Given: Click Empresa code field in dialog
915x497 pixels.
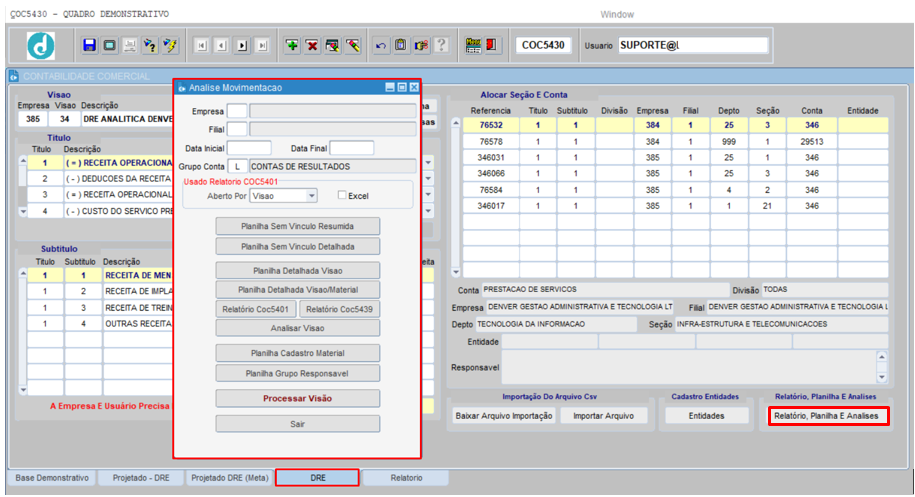Looking at the screenshot, I should click(237, 111).
